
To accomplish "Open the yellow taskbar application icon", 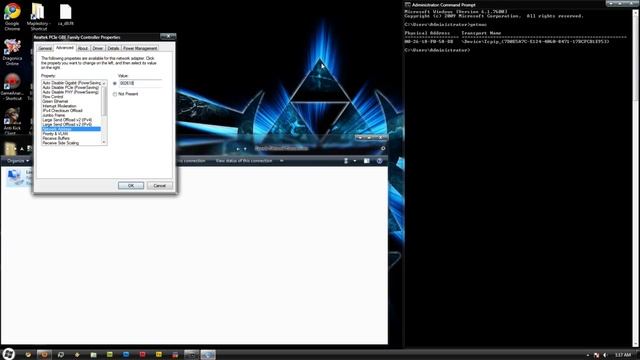I will [158, 355].
